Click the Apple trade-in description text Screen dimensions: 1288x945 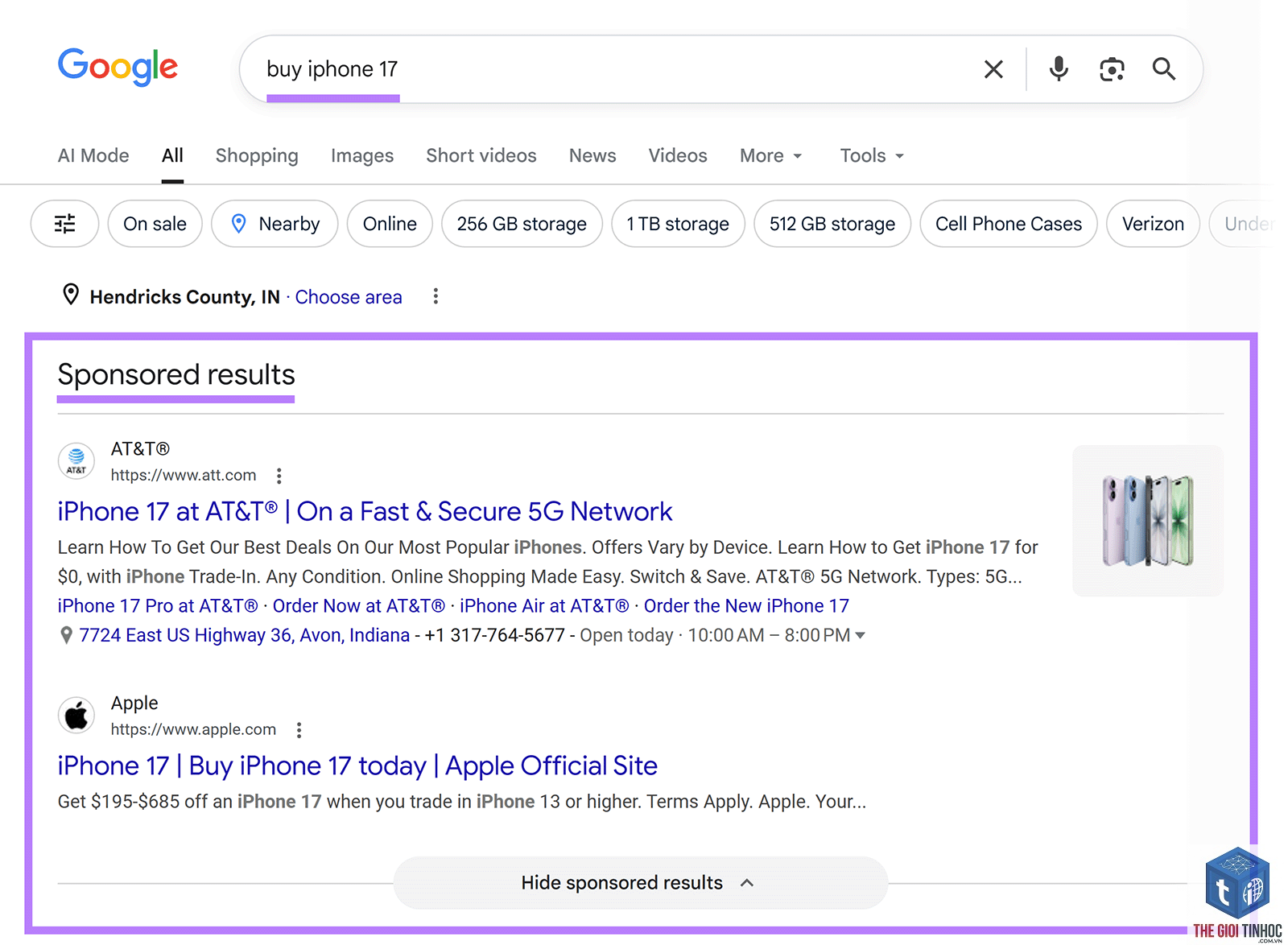click(462, 803)
